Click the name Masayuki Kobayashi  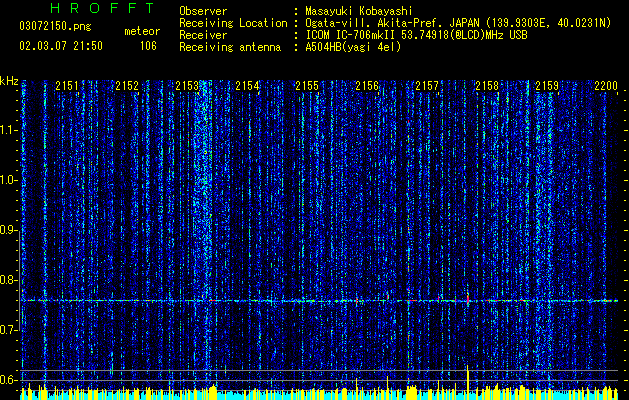(x=359, y=12)
